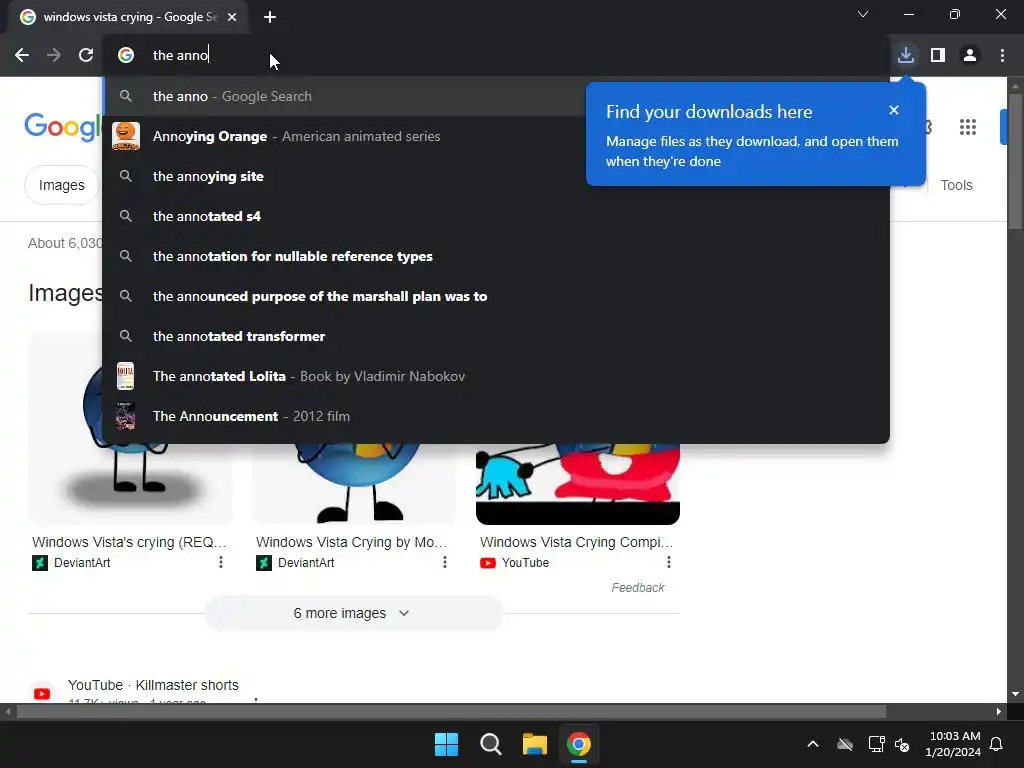Click the horizontal scrollbar right arrow
Viewport: 1024px width, 768px height.
click(x=999, y=711)
